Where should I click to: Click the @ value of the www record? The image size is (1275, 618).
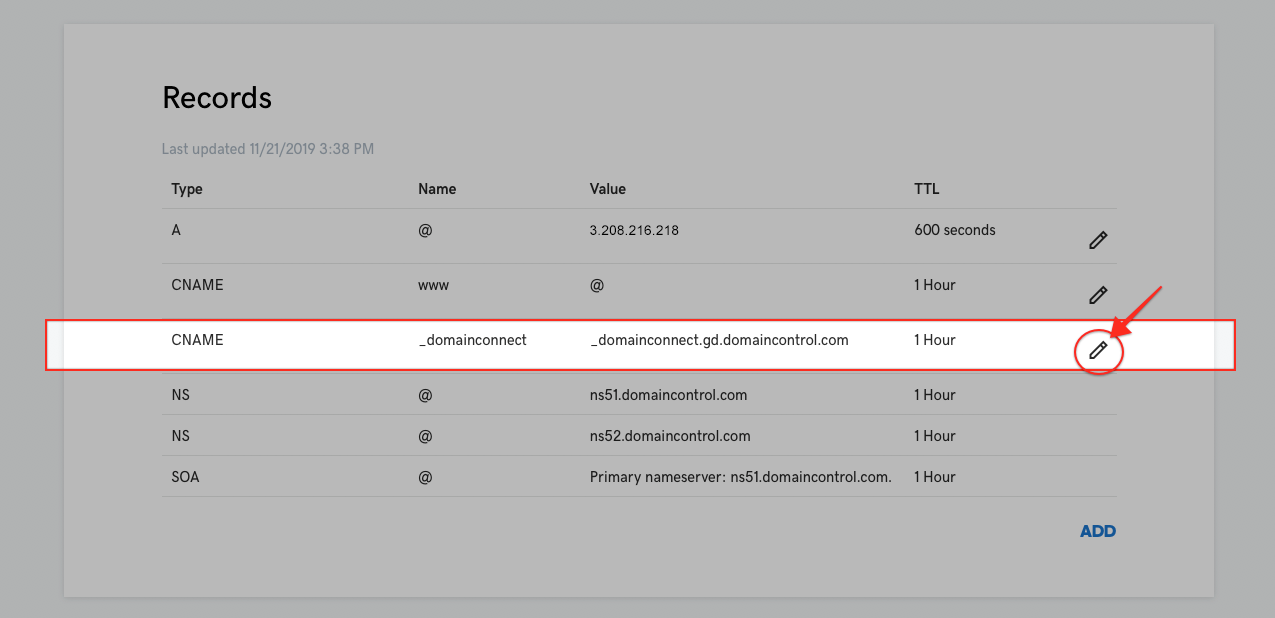pyautogui.click(x=597, y=285)
